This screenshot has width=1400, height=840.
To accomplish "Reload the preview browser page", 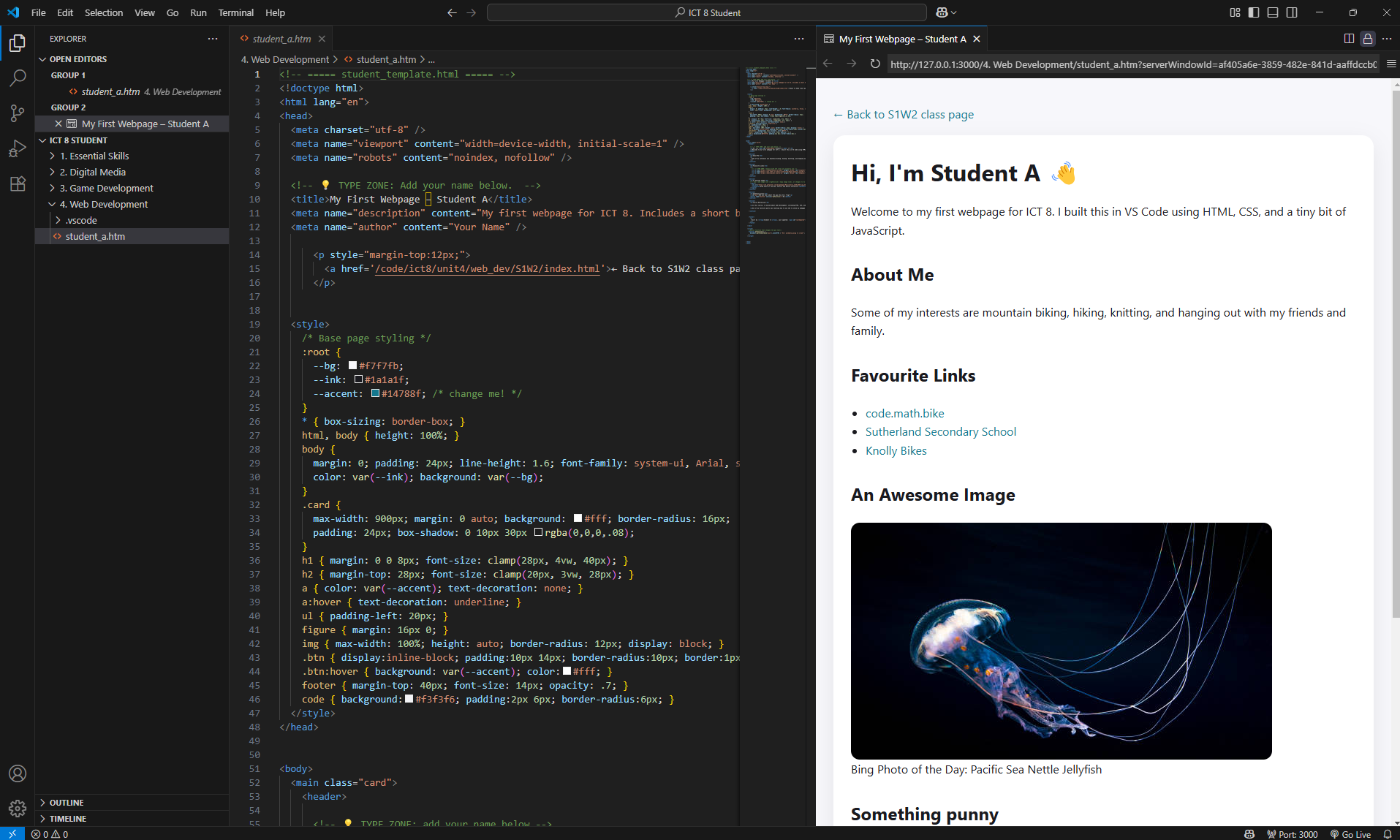I will pyautogui.click(x=875, y=64).
